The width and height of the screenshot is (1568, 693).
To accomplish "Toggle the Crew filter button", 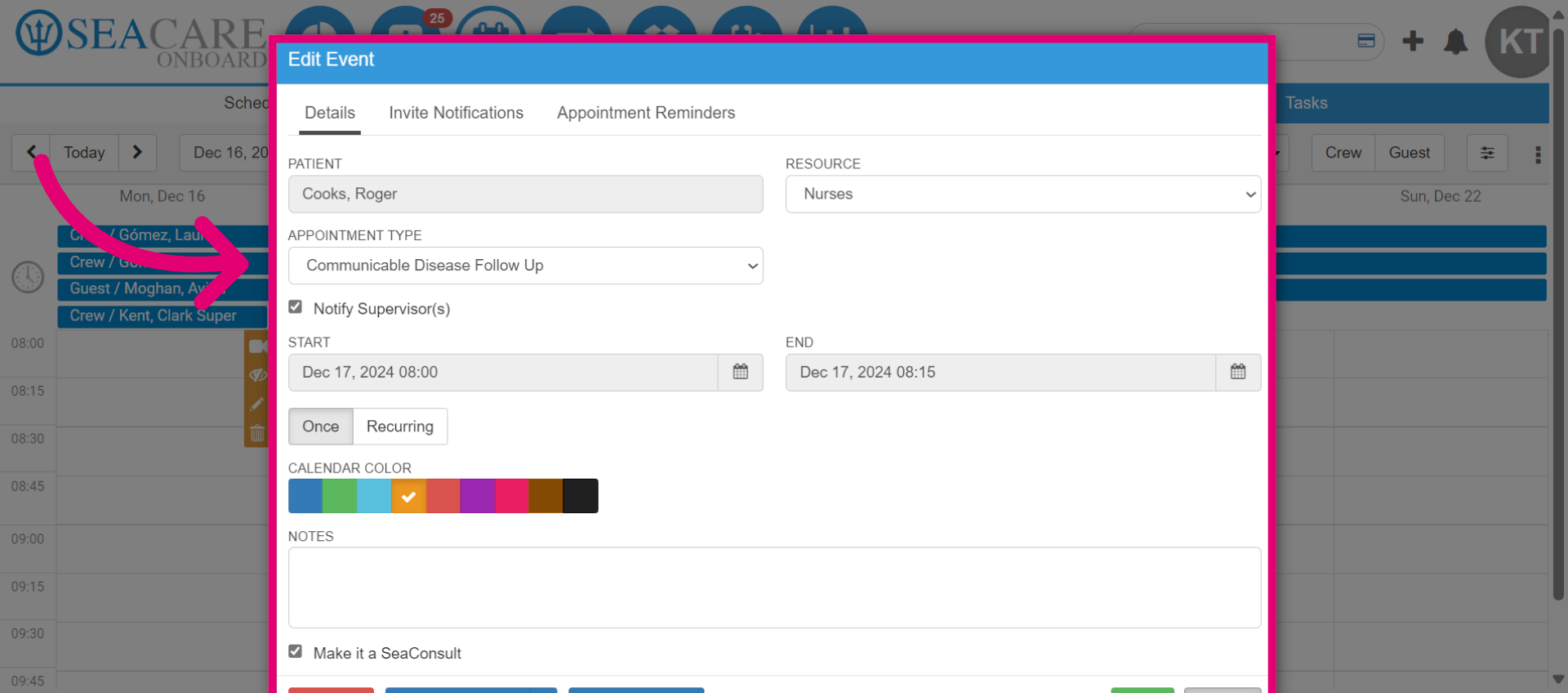I will coord(1343,153).
